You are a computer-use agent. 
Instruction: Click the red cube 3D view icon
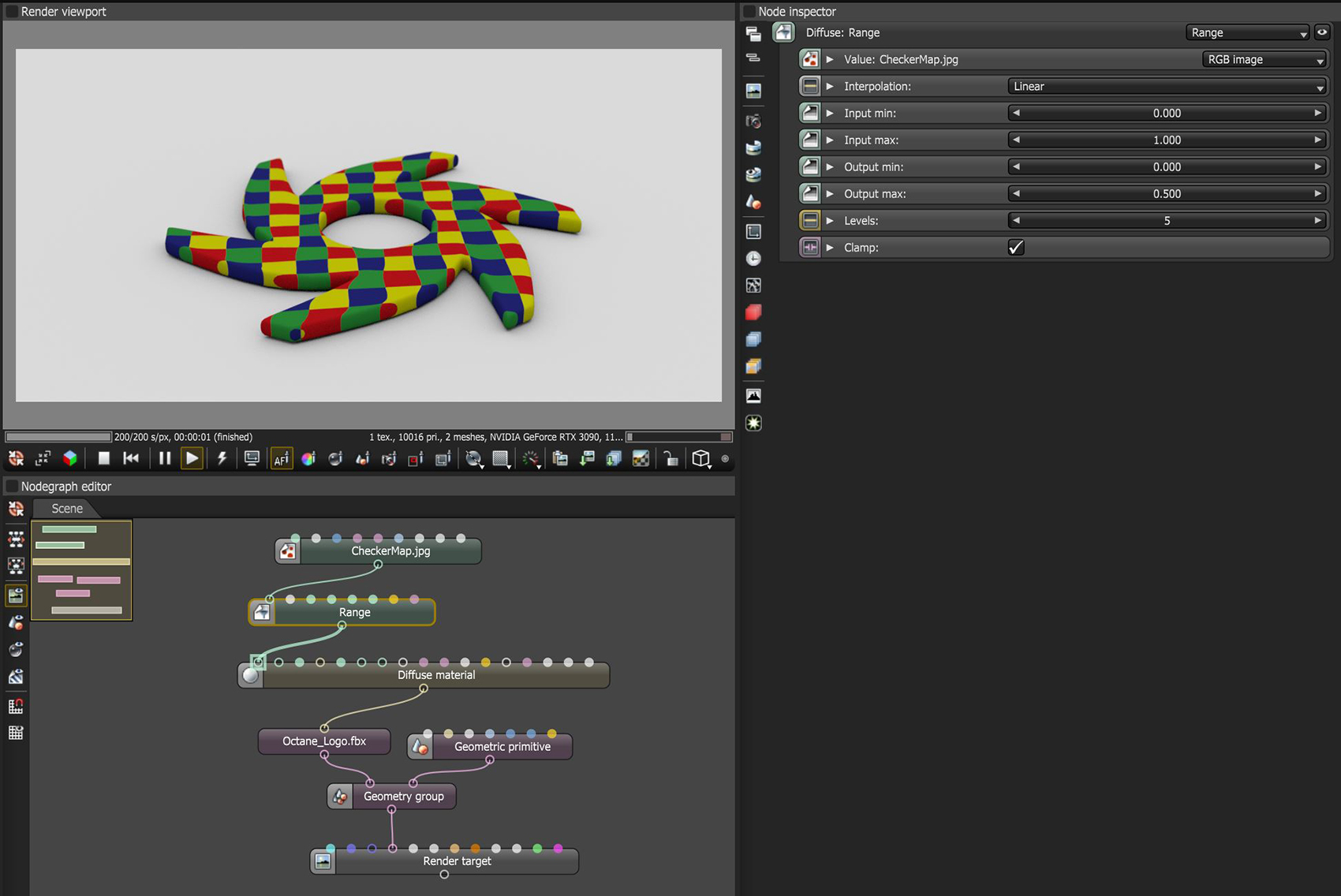click(x=70, y=458)
